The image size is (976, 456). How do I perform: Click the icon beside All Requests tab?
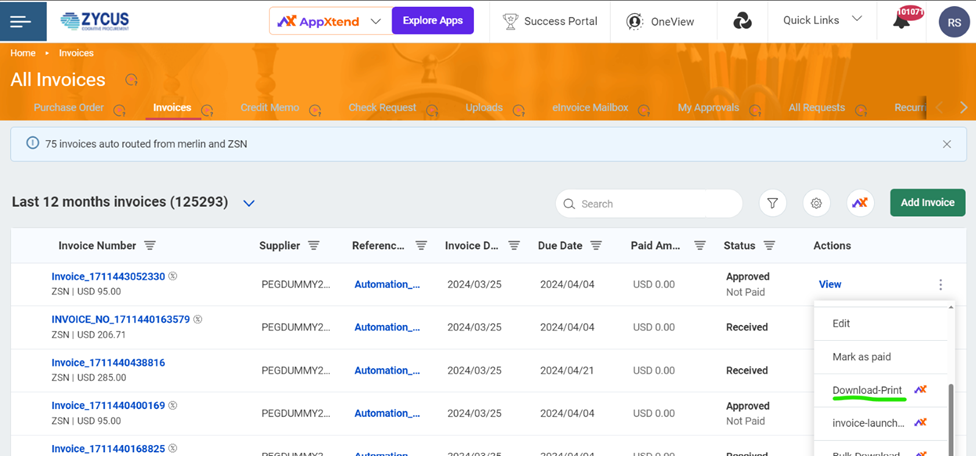861,111
